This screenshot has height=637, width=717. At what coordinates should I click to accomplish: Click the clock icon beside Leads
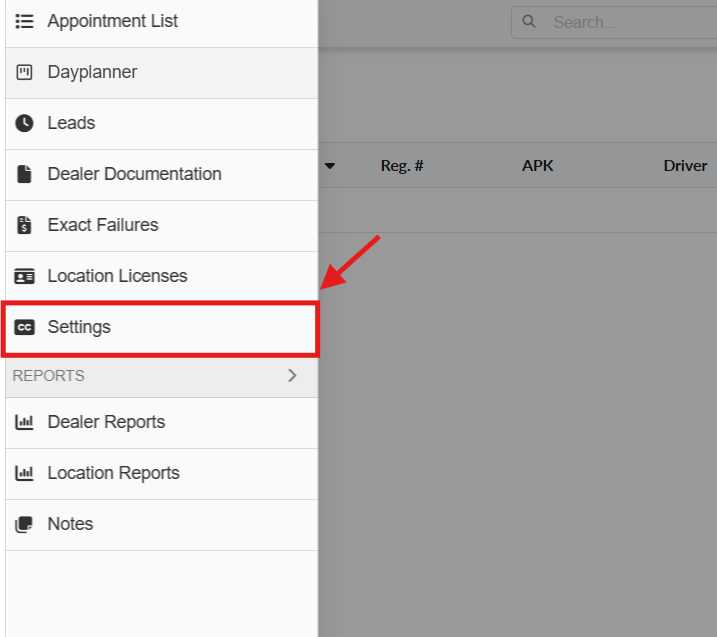pos(25,123)
